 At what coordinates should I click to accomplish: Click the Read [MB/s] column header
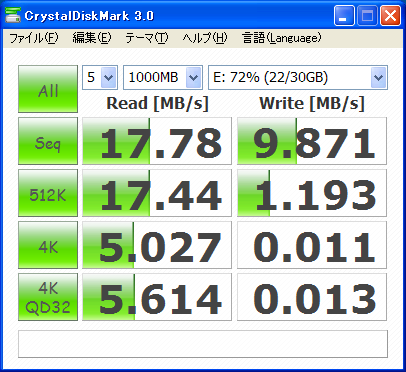pos(157,103)
